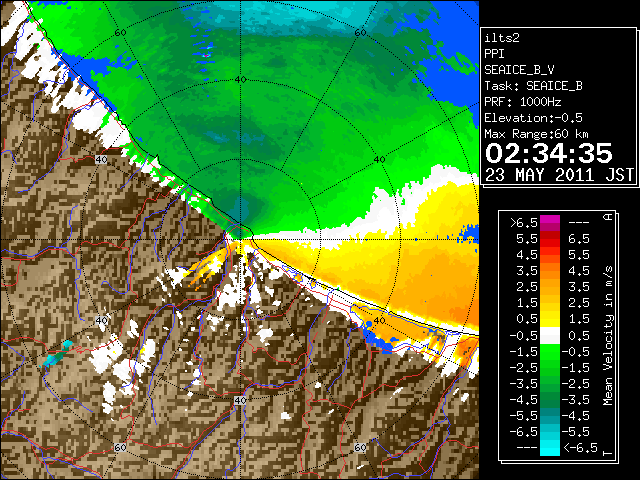The image size is (640, 480).
Task: Click the '60' ring label in the lower-left land
Action: click(120, 447)
